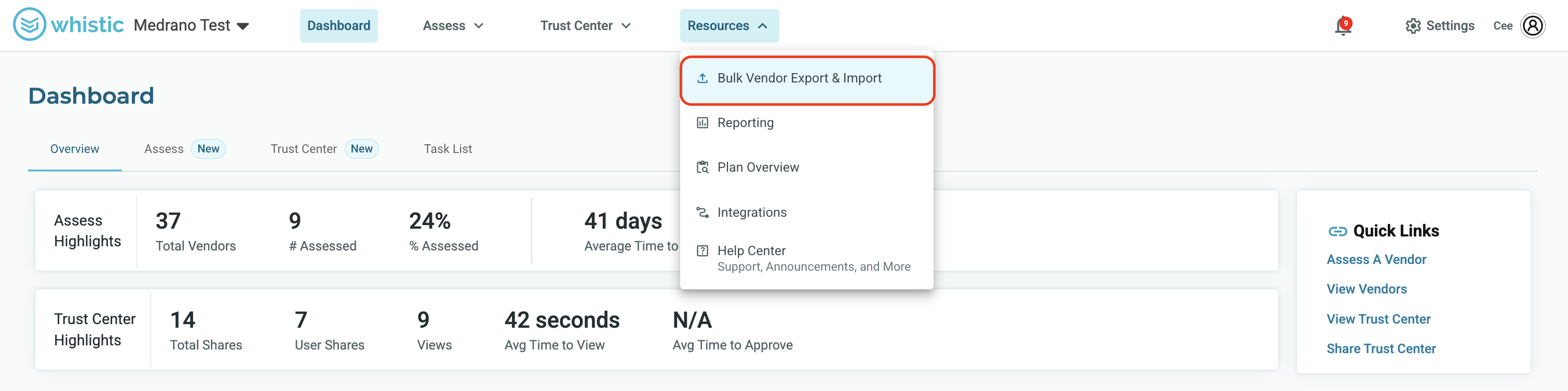Click the 7 User Shares stat
Screen dimensions: 1568x391
pos(329,330)
